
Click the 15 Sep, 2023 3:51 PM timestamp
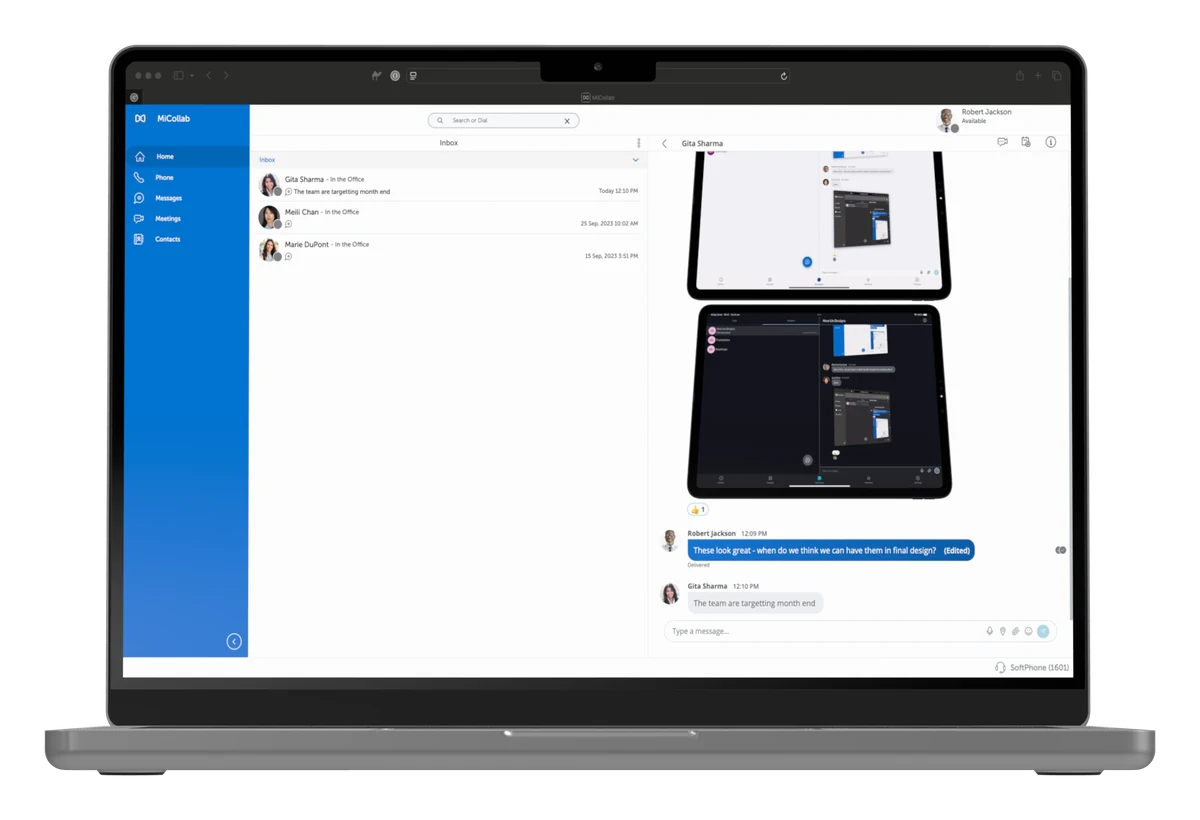(611, 256)
